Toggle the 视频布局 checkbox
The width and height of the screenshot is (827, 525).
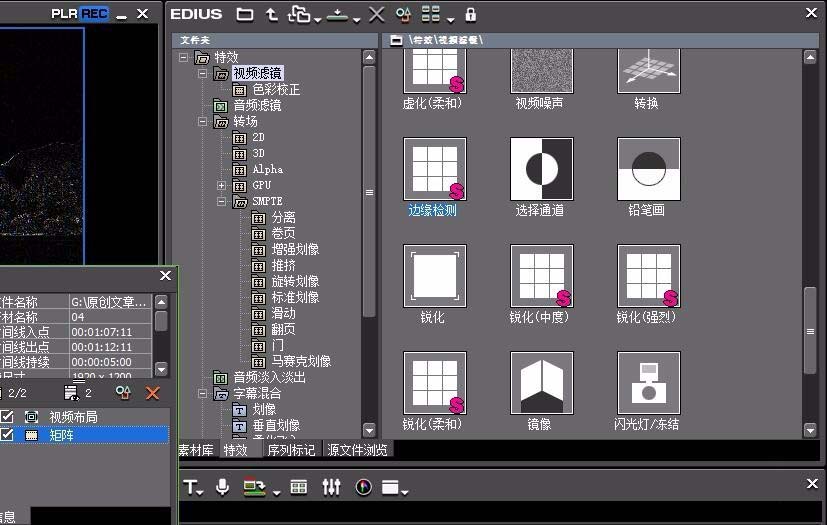[x=7, y=417]
